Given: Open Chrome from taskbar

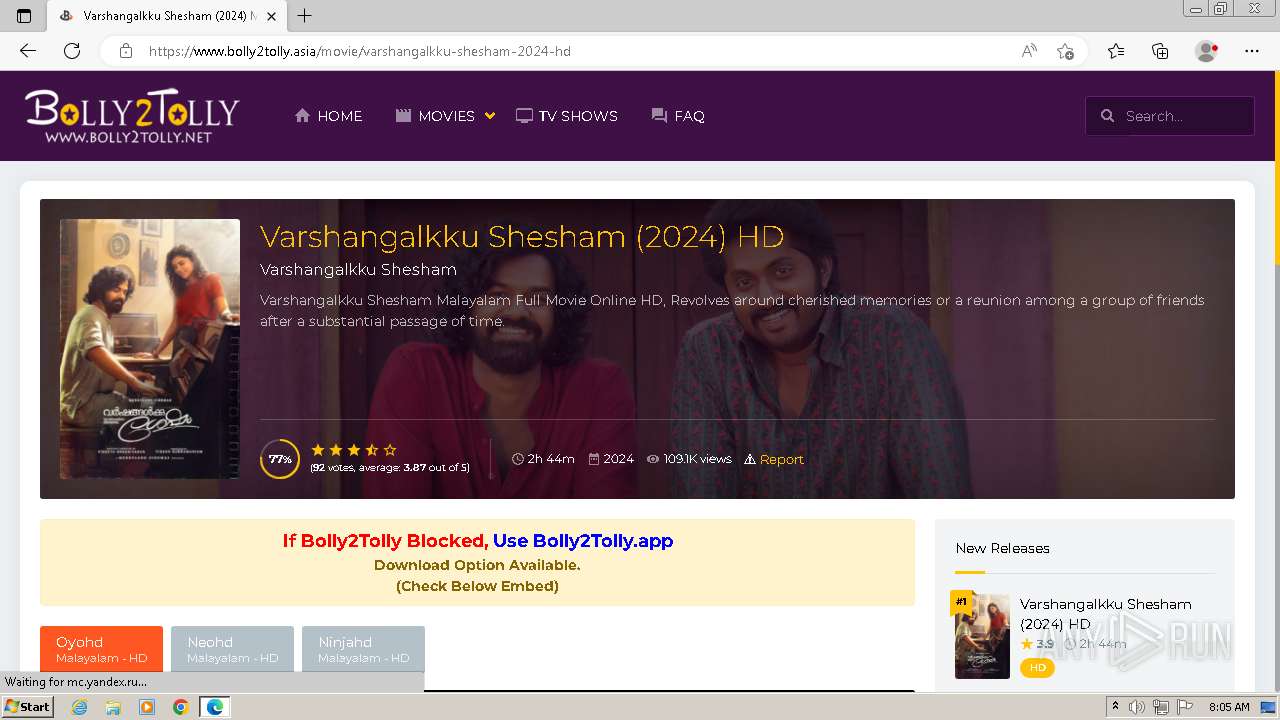Looking at the screenshot, I should (180, 707).
